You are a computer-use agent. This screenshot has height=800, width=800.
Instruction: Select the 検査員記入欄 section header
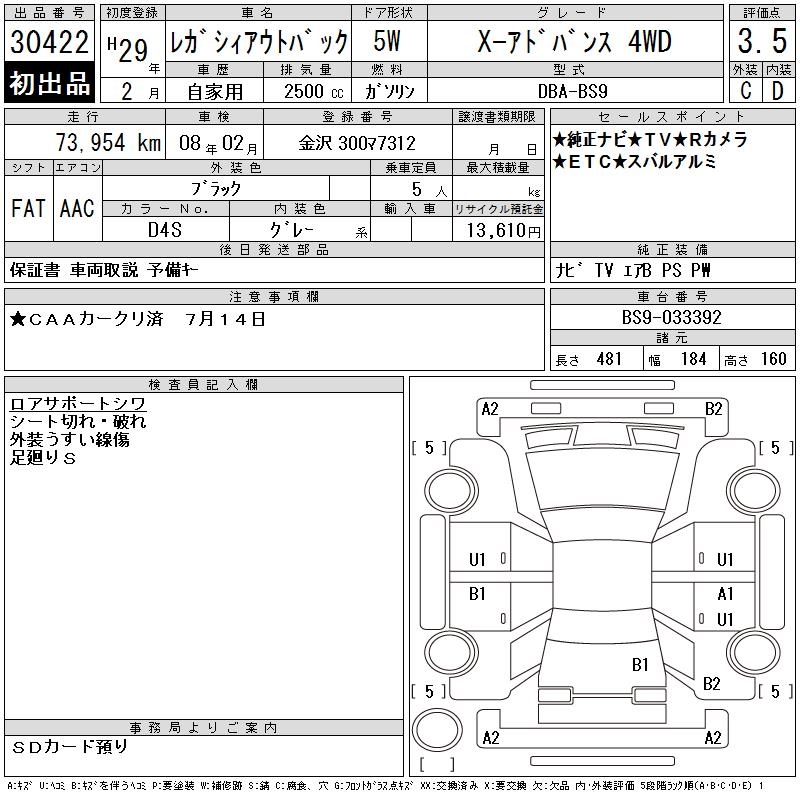tap(204, 385)
